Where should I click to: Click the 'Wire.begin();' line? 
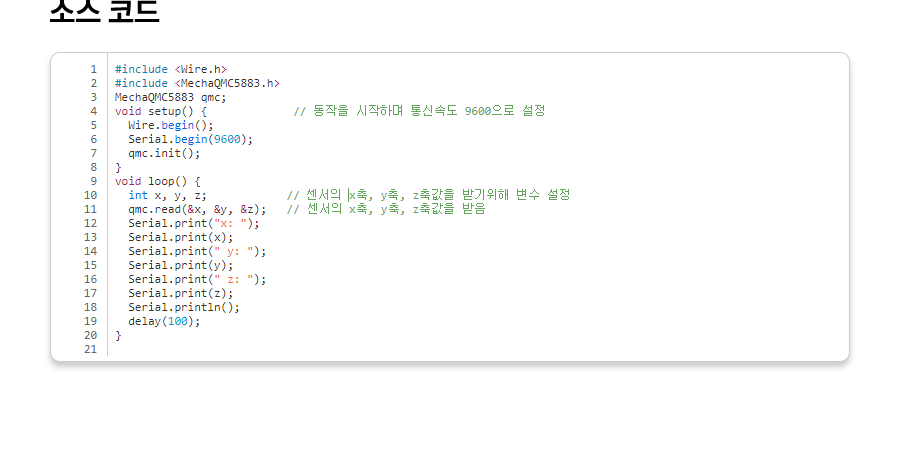point(171,125)
